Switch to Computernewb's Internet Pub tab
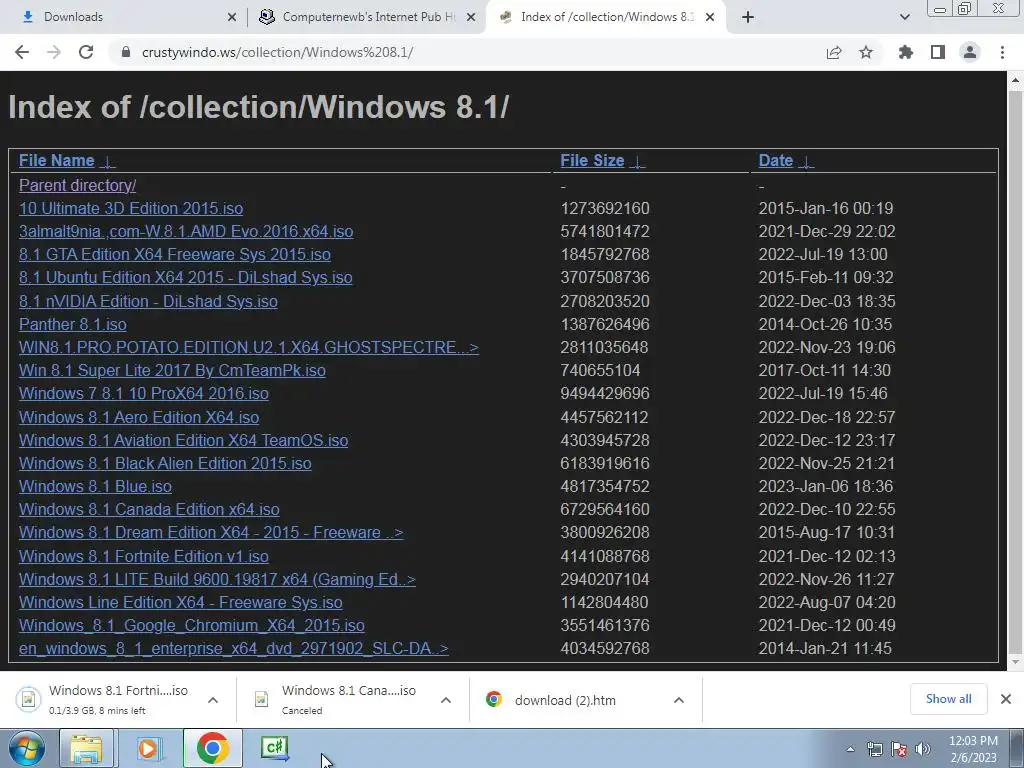 click(x=367, y=17)
